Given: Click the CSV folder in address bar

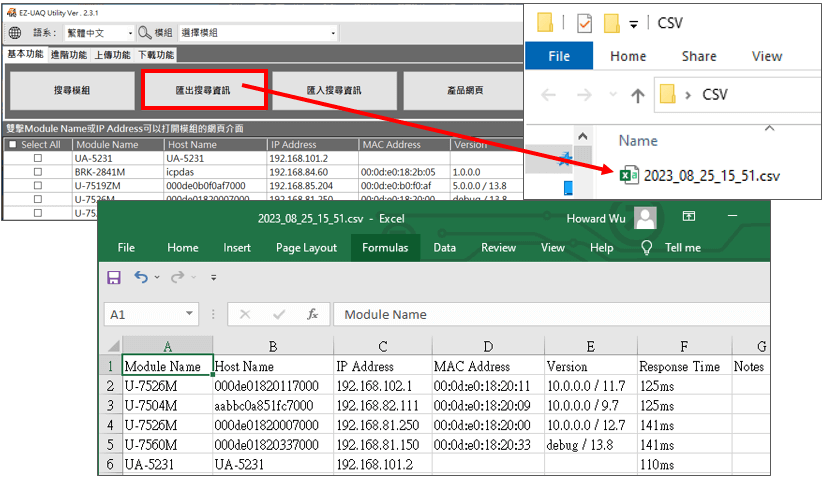Looking at the screenshot, I should point(715,95).
